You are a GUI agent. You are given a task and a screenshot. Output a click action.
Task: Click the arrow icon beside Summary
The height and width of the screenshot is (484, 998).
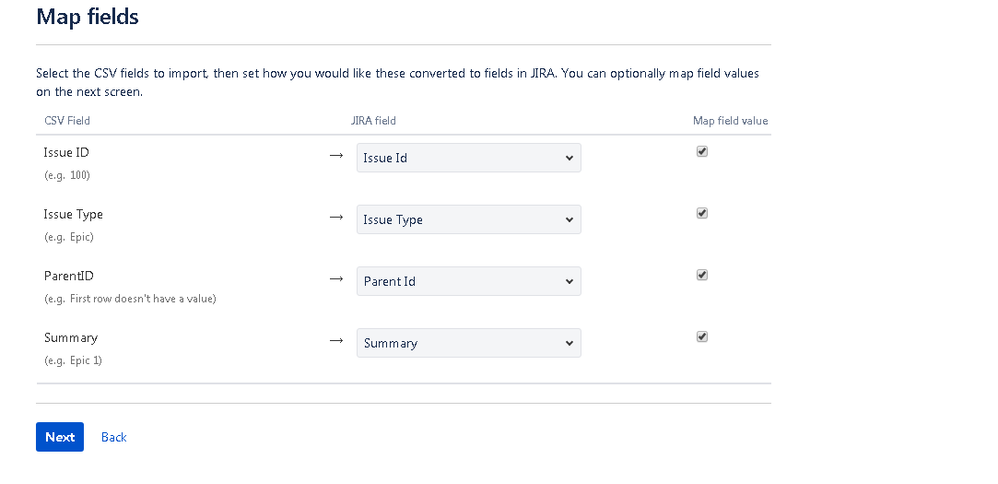[336, 341]
